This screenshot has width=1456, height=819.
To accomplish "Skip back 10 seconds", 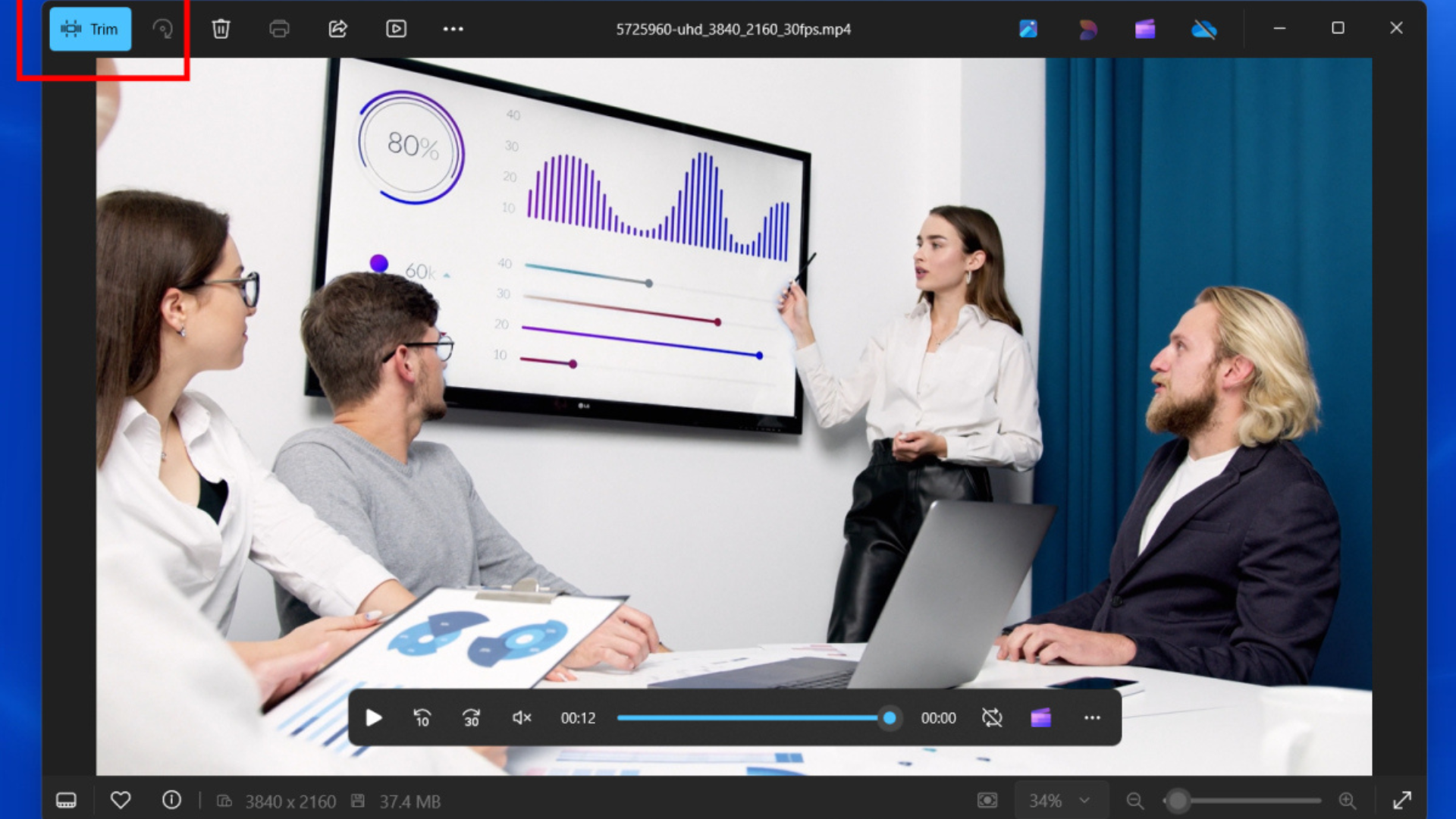I will (422, 717).
